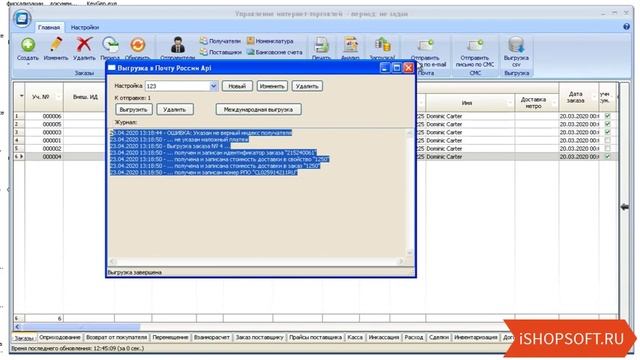Switch to Возврат от покупателя tab
640x360 pixels.
(116, 338)
